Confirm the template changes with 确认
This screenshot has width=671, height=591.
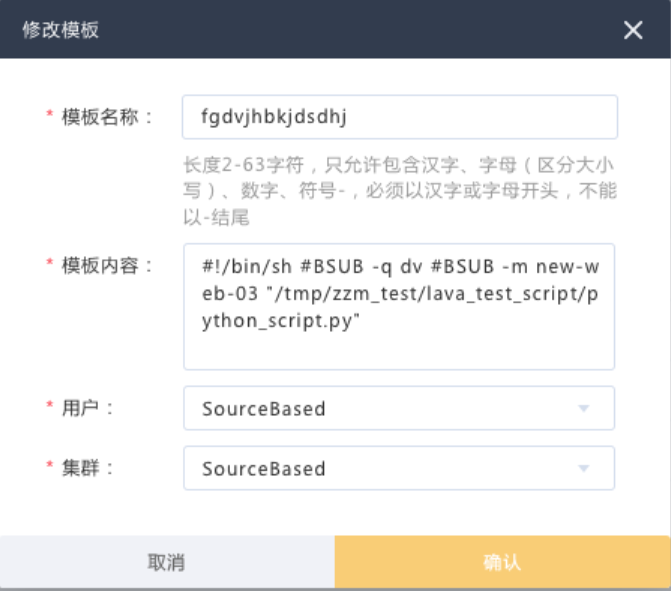point(502,562)
